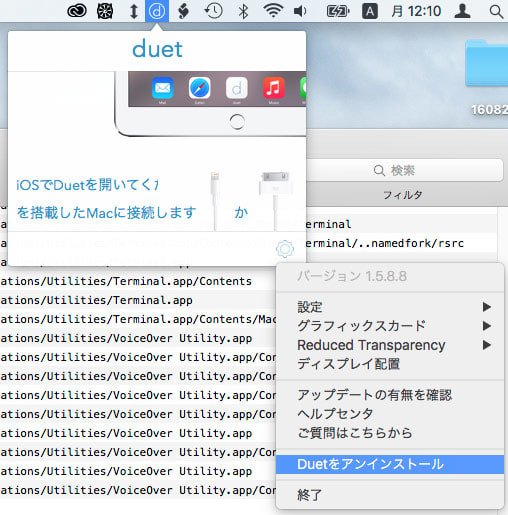Select ご質問はこちらから menu item

point(390,433)
